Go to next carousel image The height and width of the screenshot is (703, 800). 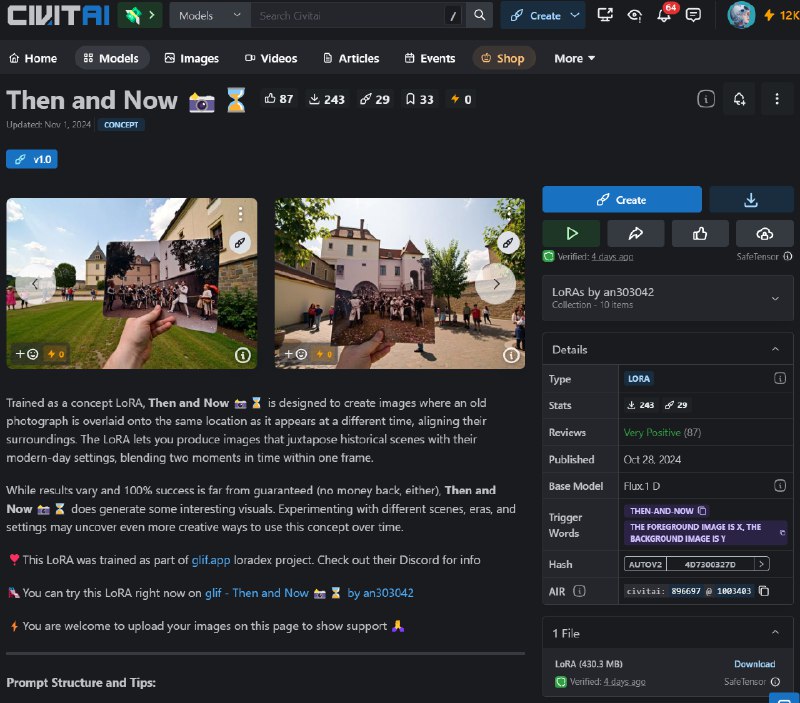[x=495, y=284]
